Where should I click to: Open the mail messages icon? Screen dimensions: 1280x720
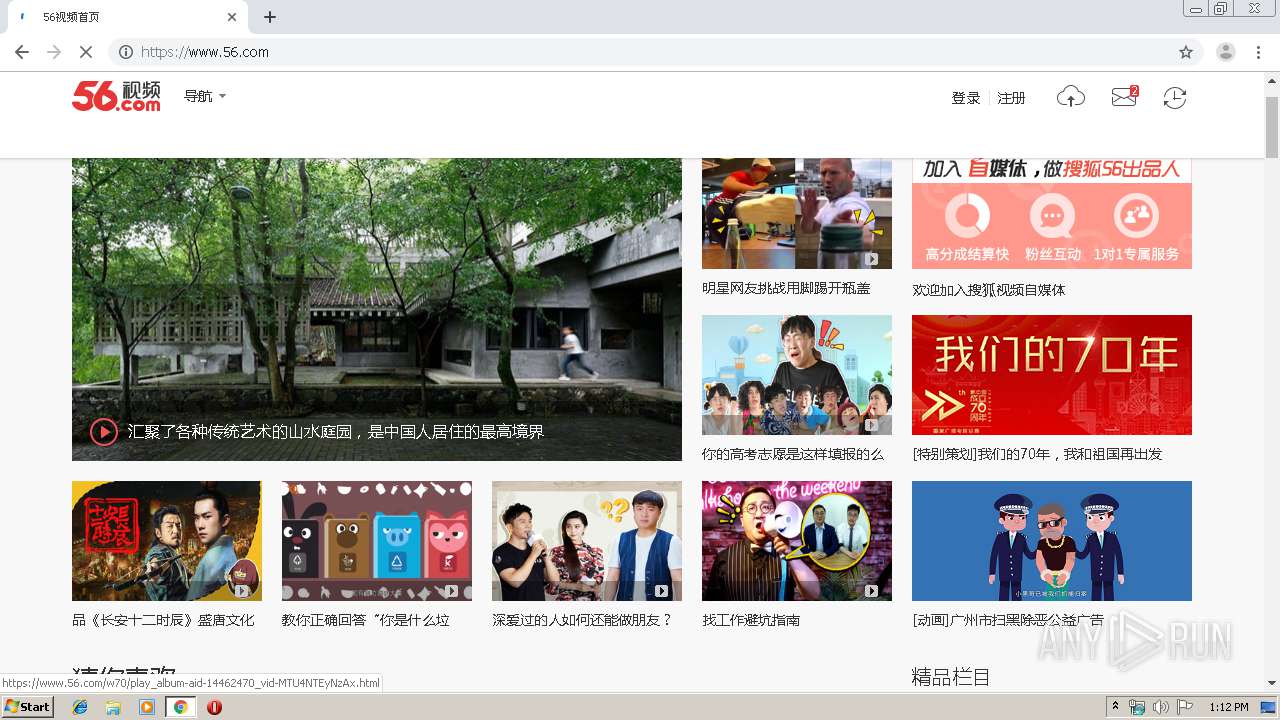(1124, 97)
